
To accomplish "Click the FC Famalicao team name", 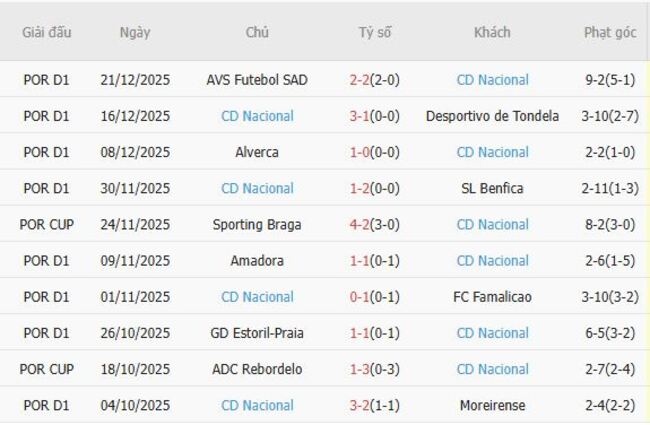I will (x=492, y=297).
